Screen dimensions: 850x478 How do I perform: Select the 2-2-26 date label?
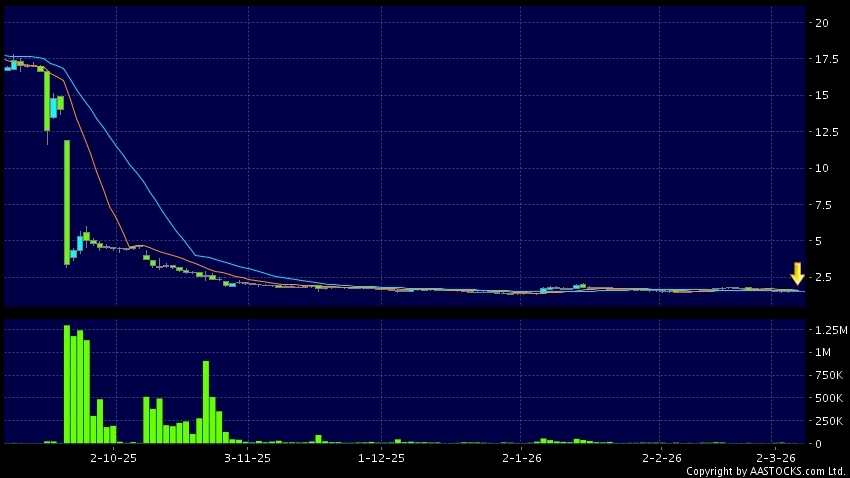point(661,458)
